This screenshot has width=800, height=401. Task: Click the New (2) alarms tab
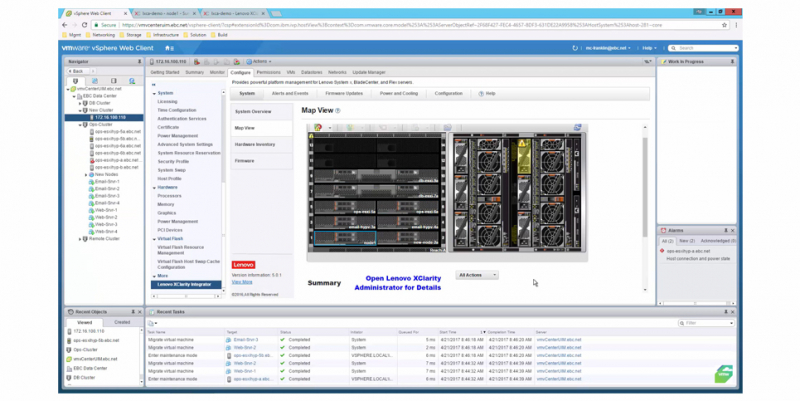tap(687, 241)
